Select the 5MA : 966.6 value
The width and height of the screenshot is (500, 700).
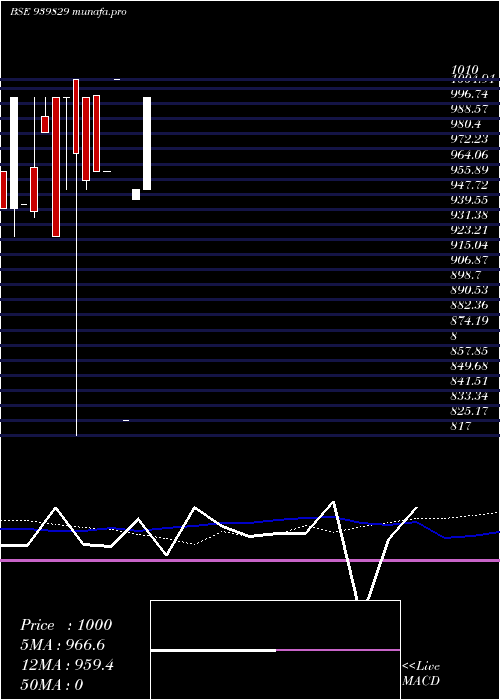click(64, 645)
